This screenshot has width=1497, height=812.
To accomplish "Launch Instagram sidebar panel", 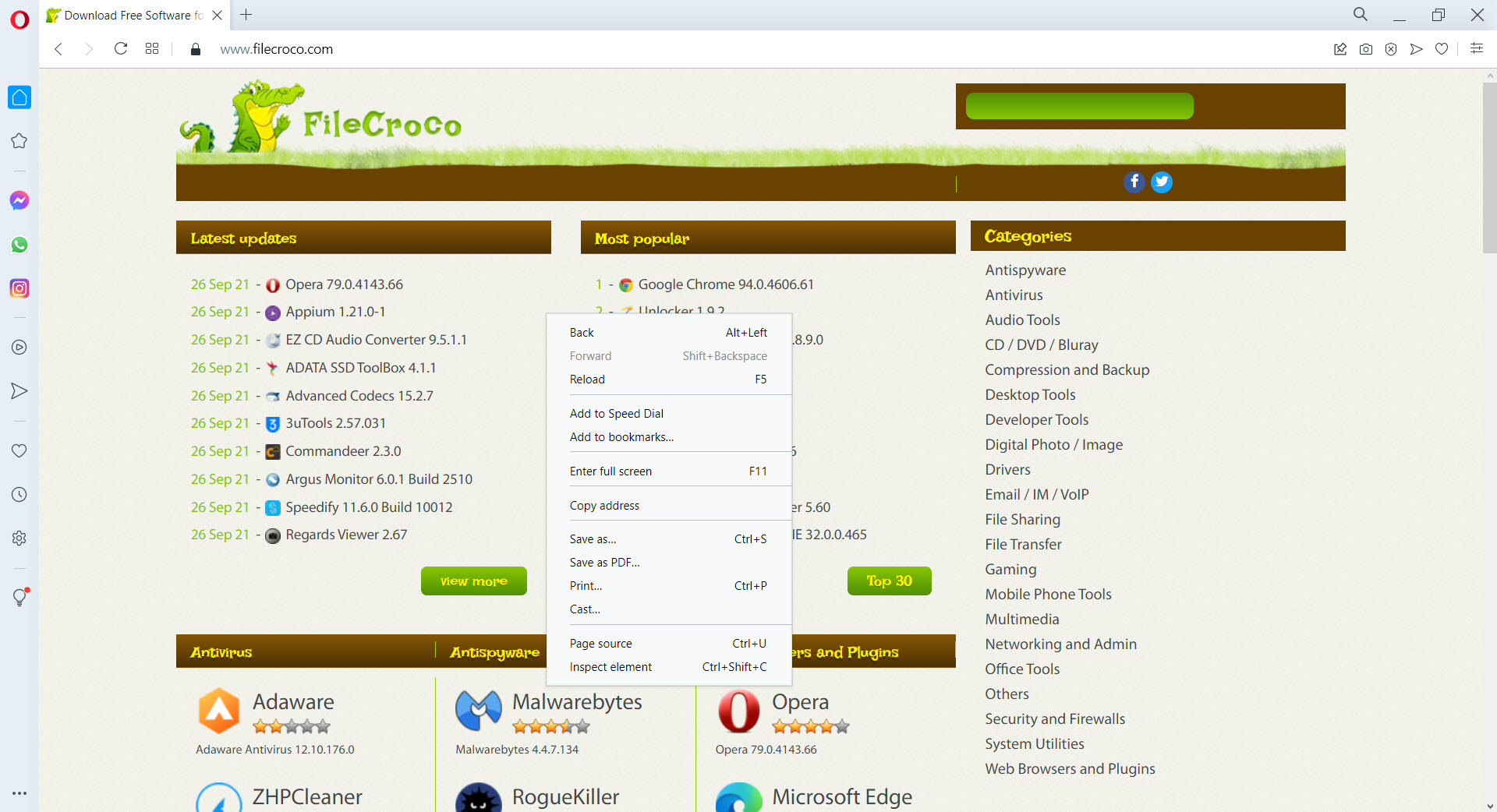I will point(19,288).
